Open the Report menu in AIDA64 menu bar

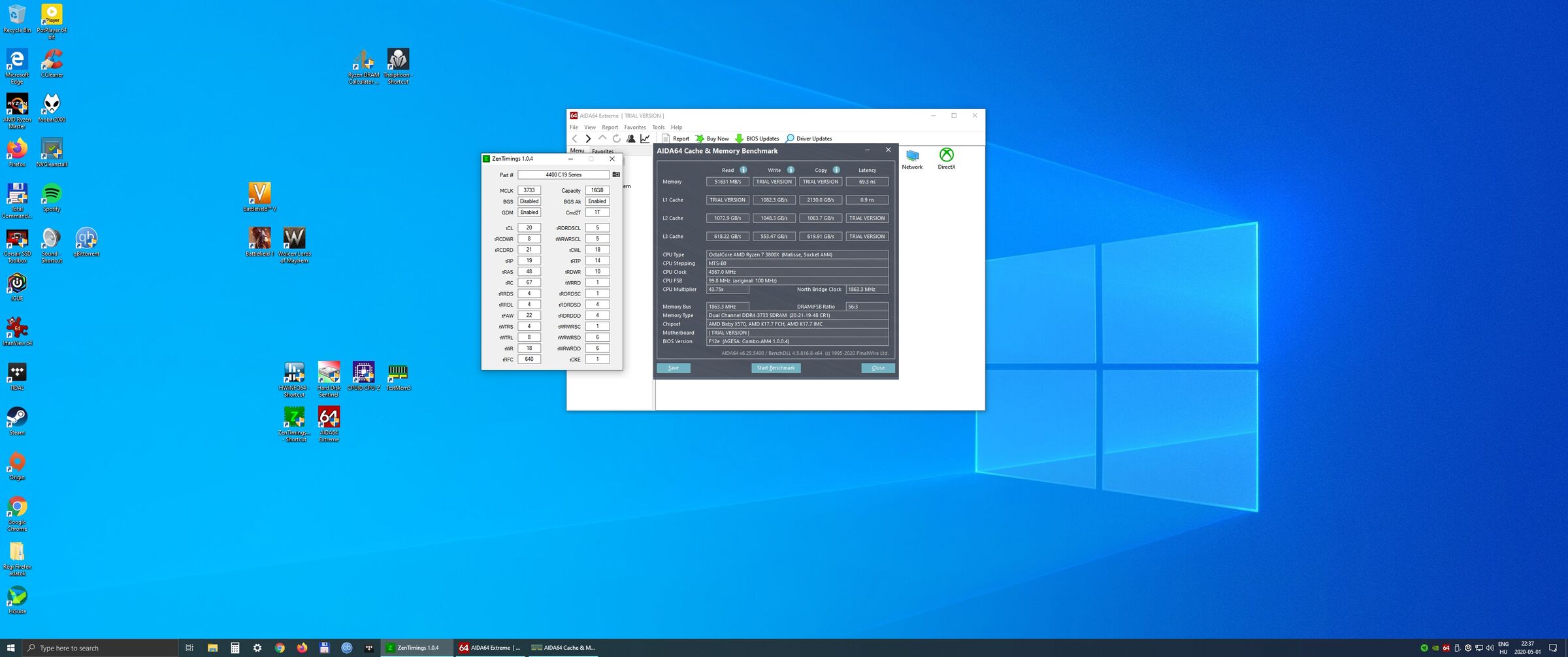(610, 127)
